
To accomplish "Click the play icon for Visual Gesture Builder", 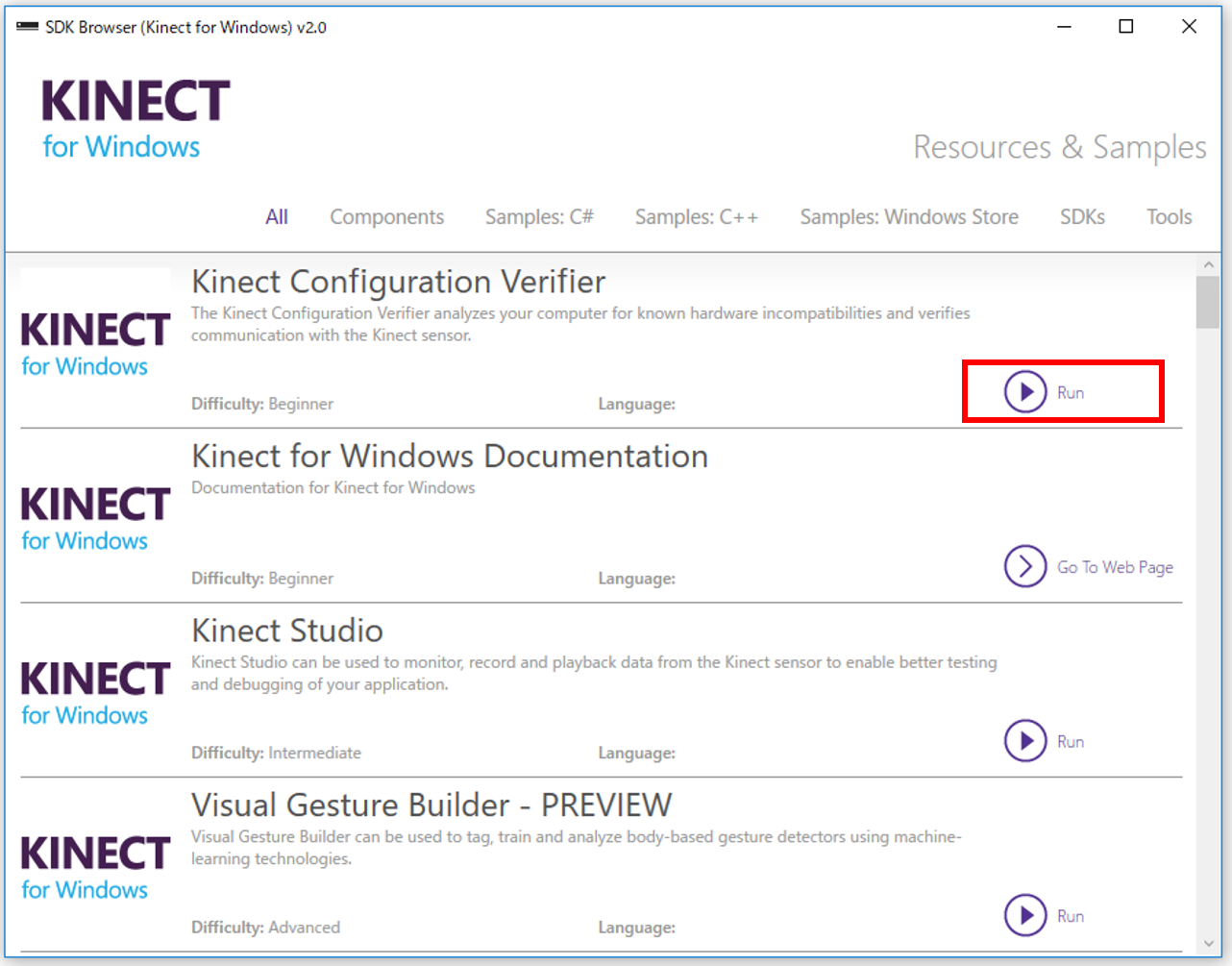I will point(1025,916).
